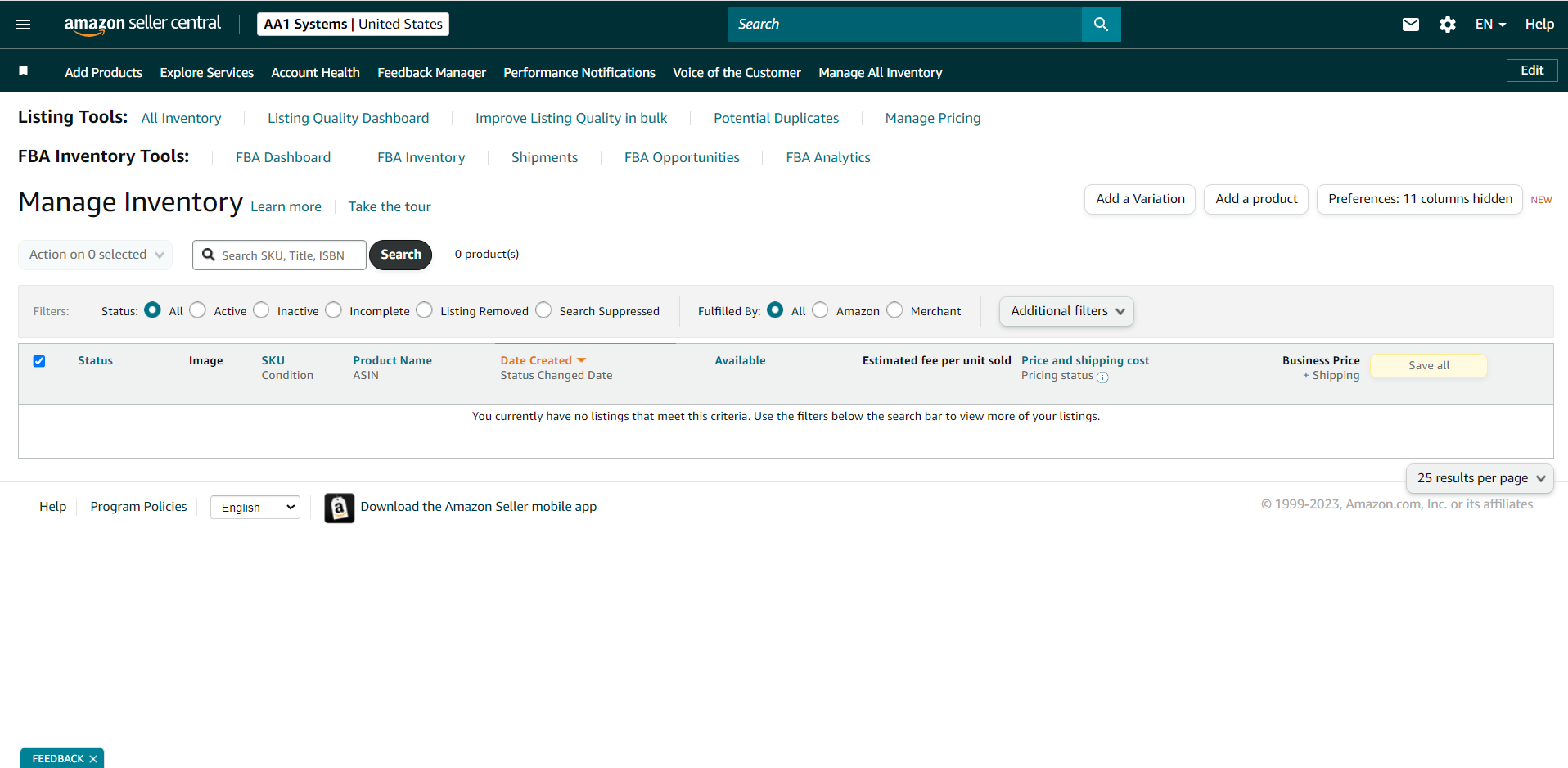Sort by the SKU column header

[273, 360]
